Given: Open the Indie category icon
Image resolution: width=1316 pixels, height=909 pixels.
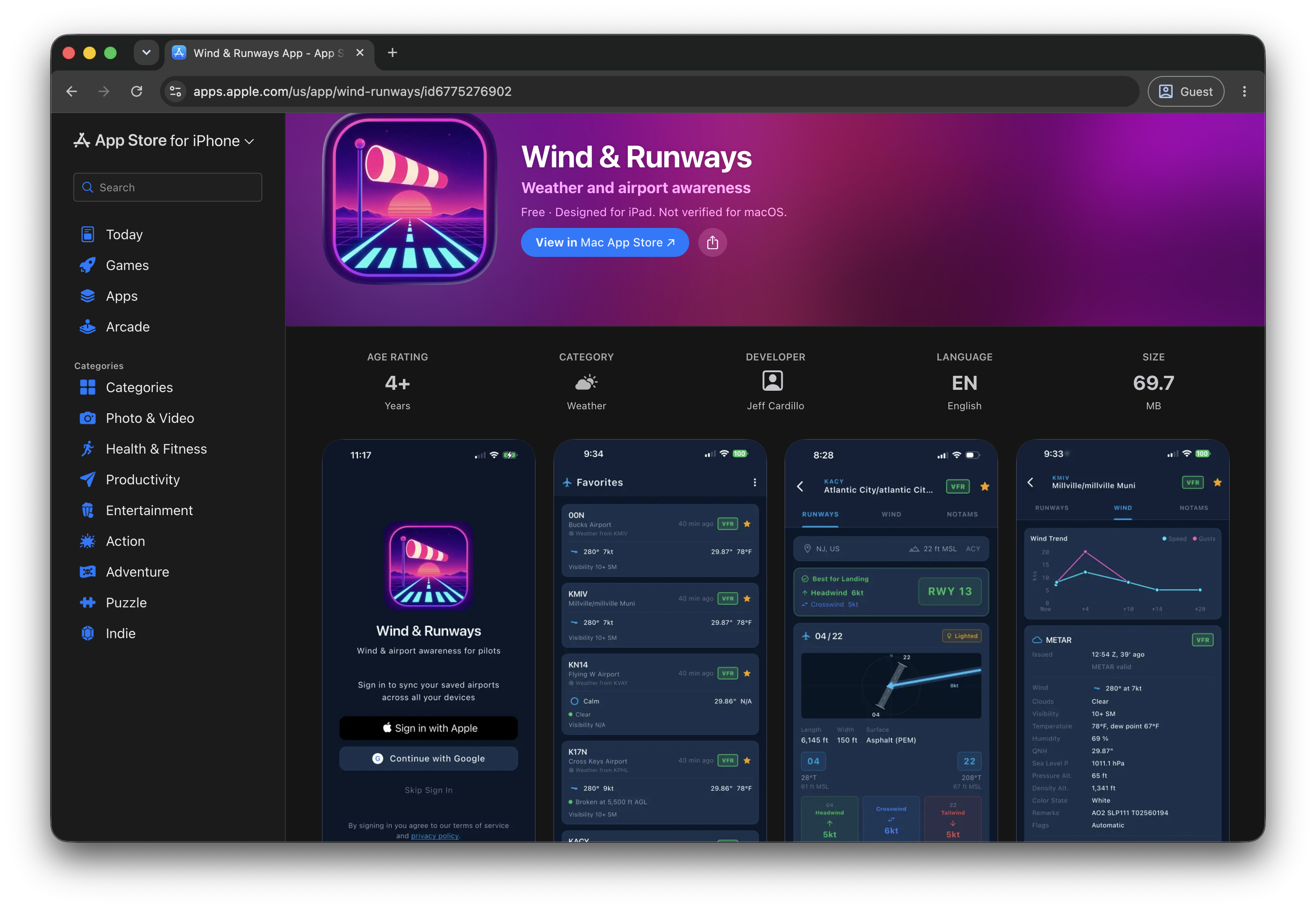Looking at the screenshot, I should point(87,633).
